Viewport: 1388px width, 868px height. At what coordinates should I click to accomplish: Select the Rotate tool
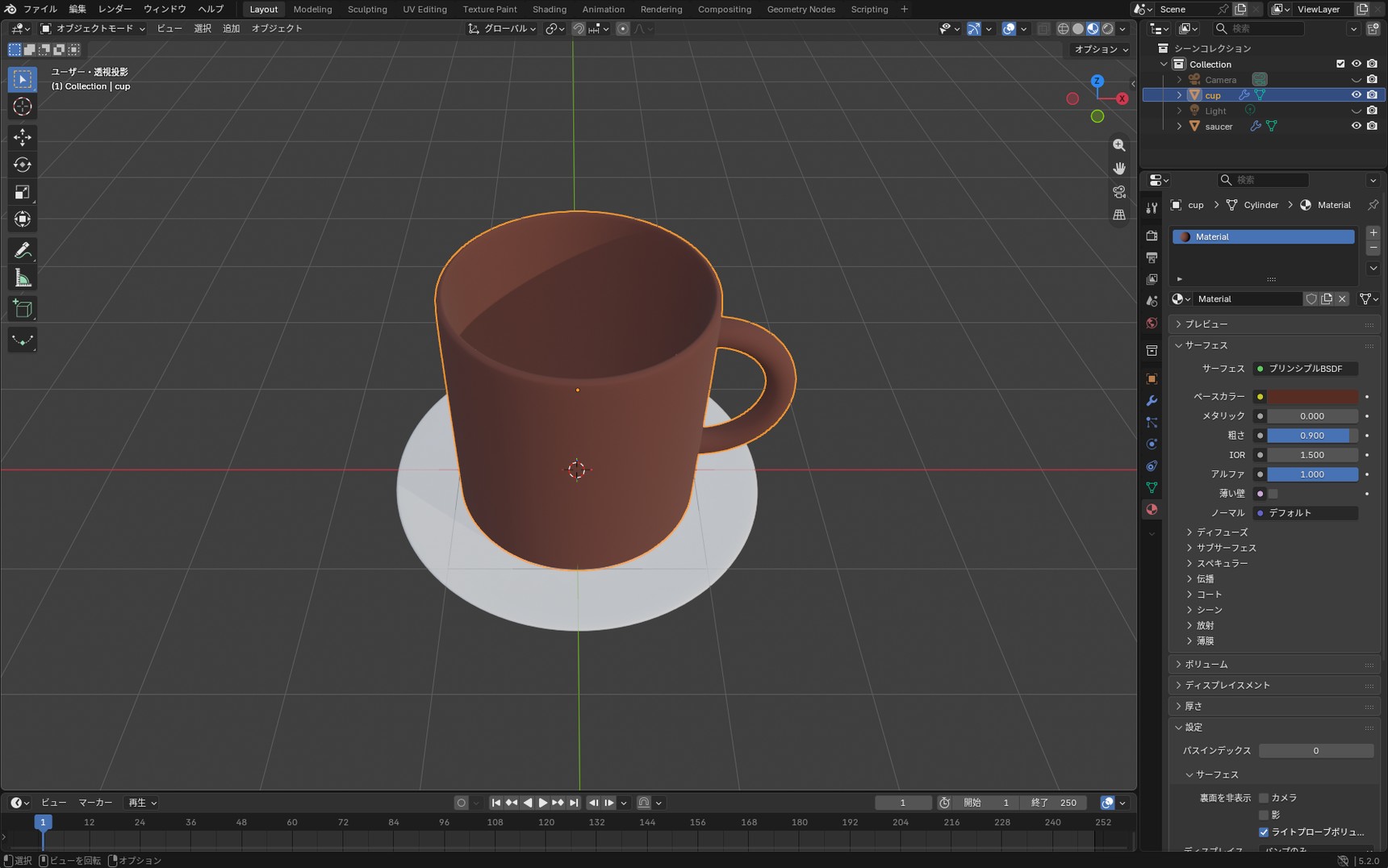(x=23, y=165)
